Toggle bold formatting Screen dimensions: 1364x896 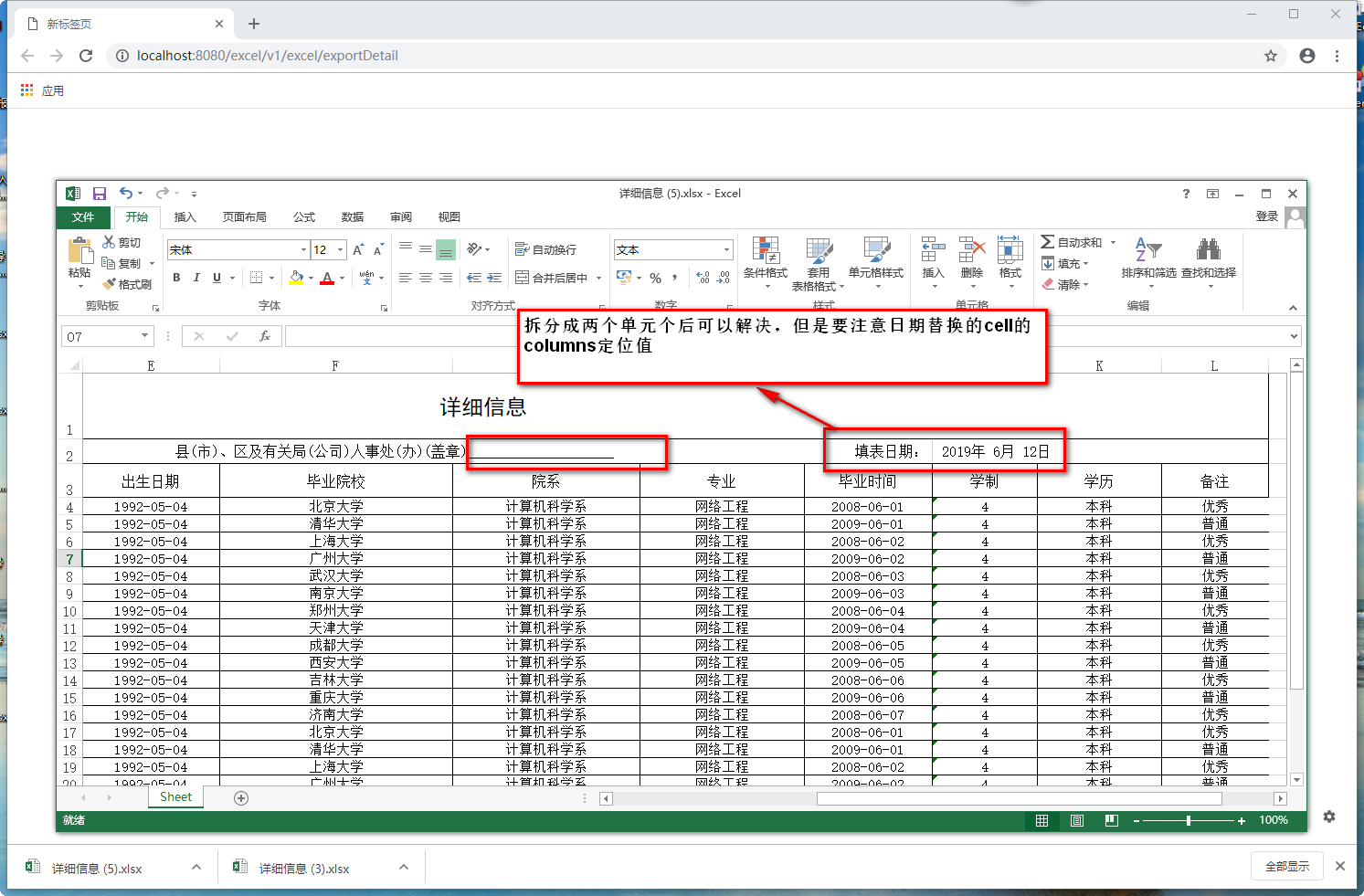pyautogui.click(x=176, y=278)
